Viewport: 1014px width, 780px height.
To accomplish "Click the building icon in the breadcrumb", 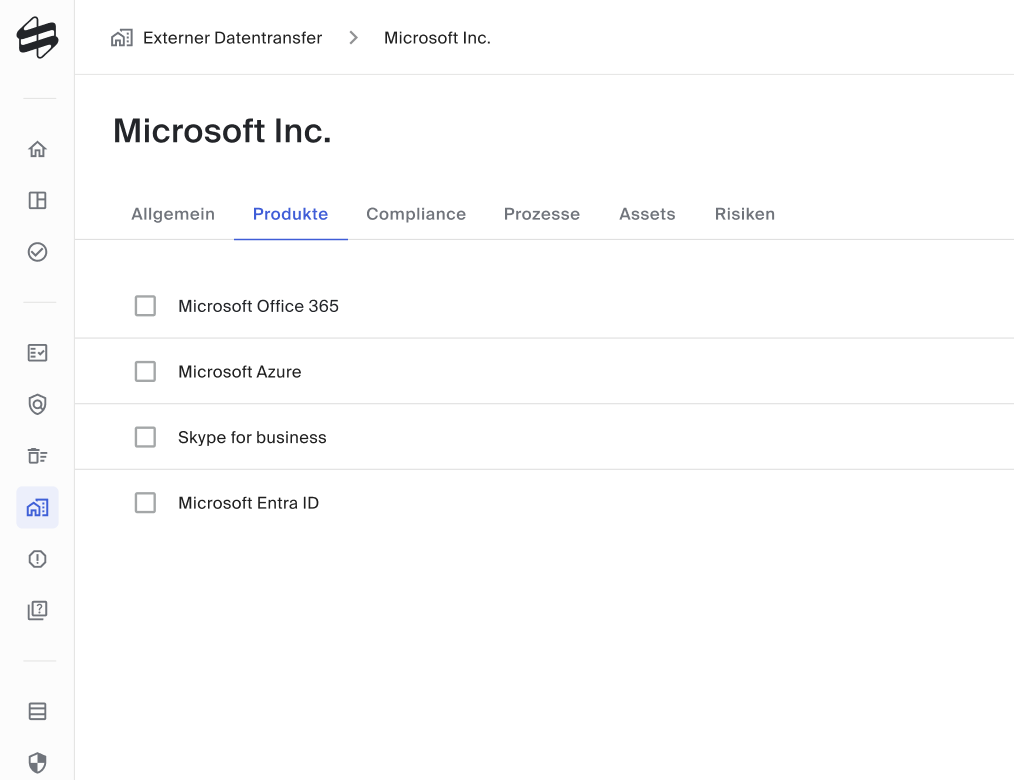I will click(x=122, y=38).
